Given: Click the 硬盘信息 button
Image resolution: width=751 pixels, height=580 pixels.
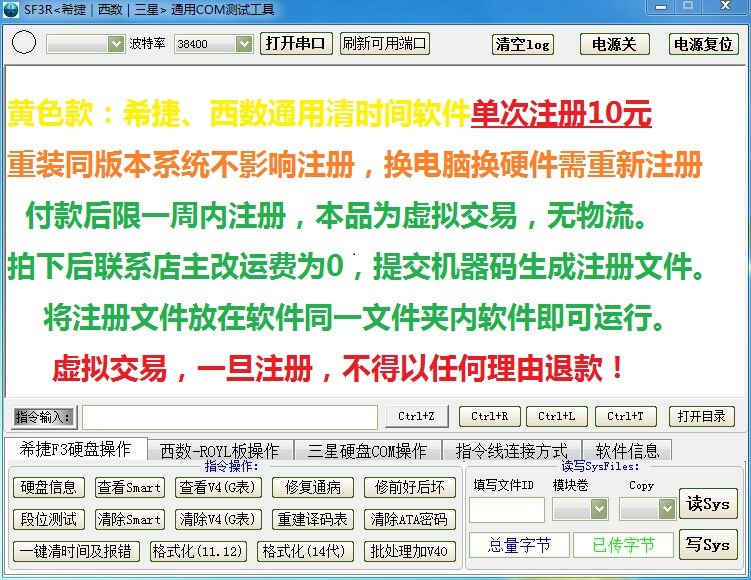Looking at the screenshot, I should click(49, 488).
